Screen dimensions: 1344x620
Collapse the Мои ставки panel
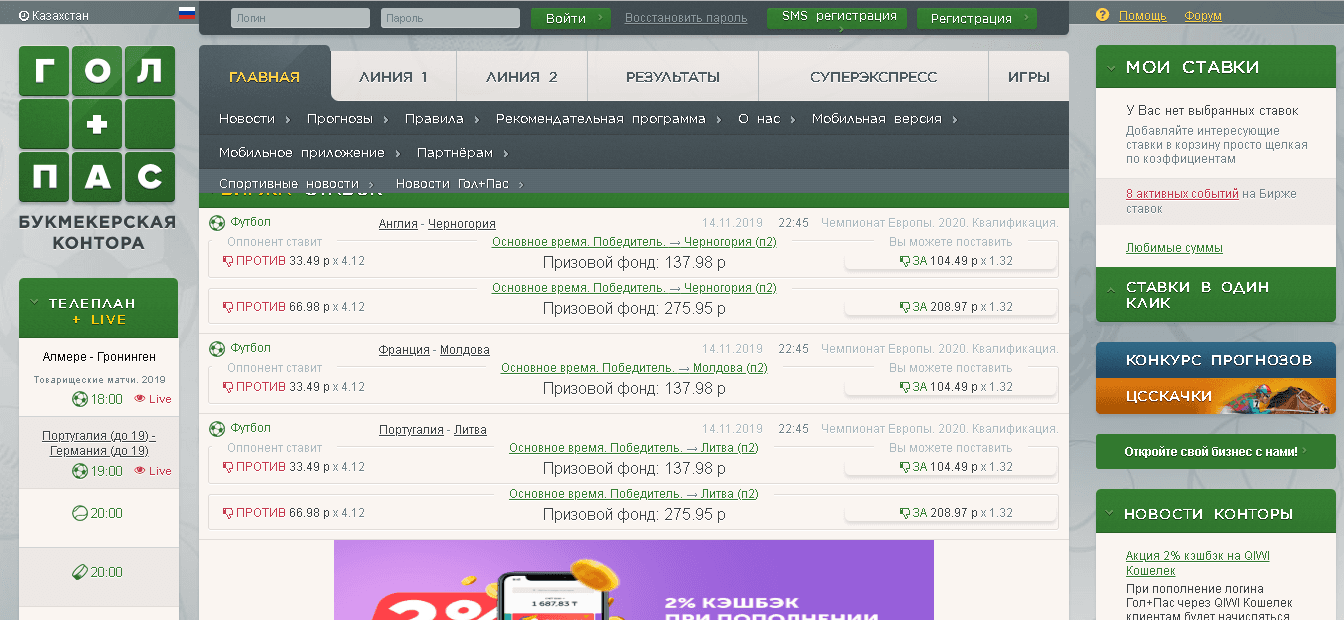(x=1110, y=68)
